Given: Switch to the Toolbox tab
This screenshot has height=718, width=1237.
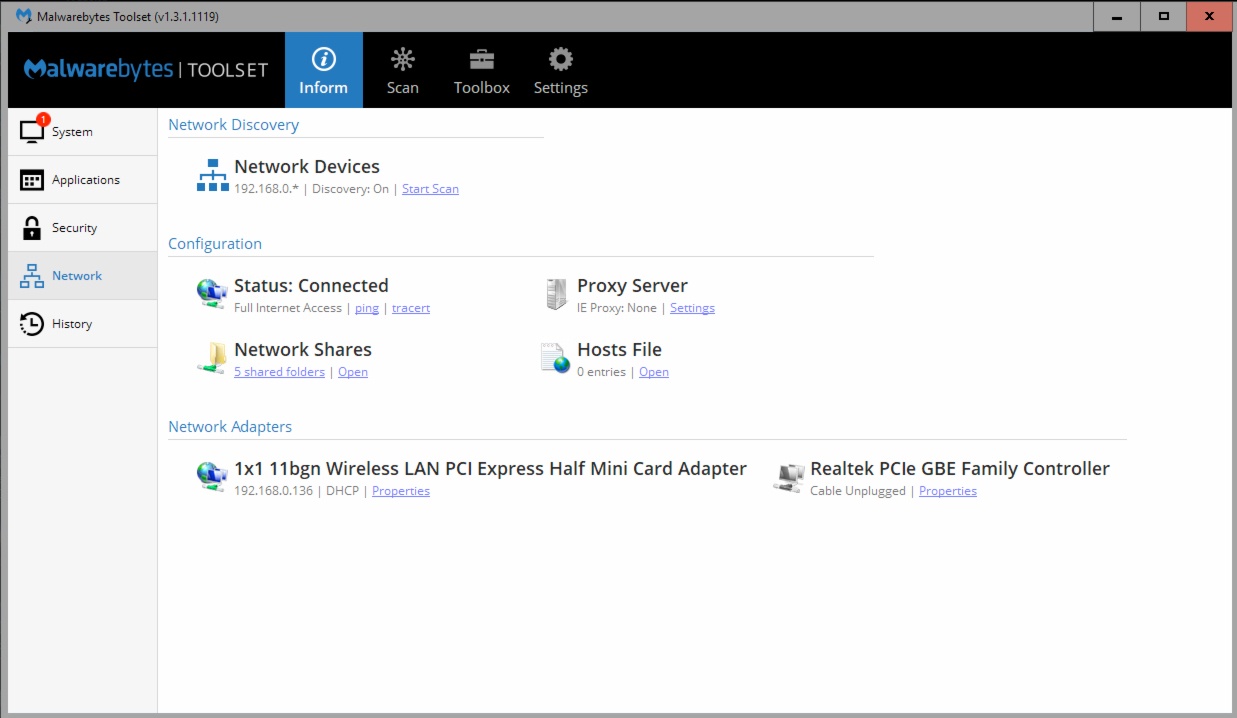Looking at the screenshot, I should [x=481, y=70].
